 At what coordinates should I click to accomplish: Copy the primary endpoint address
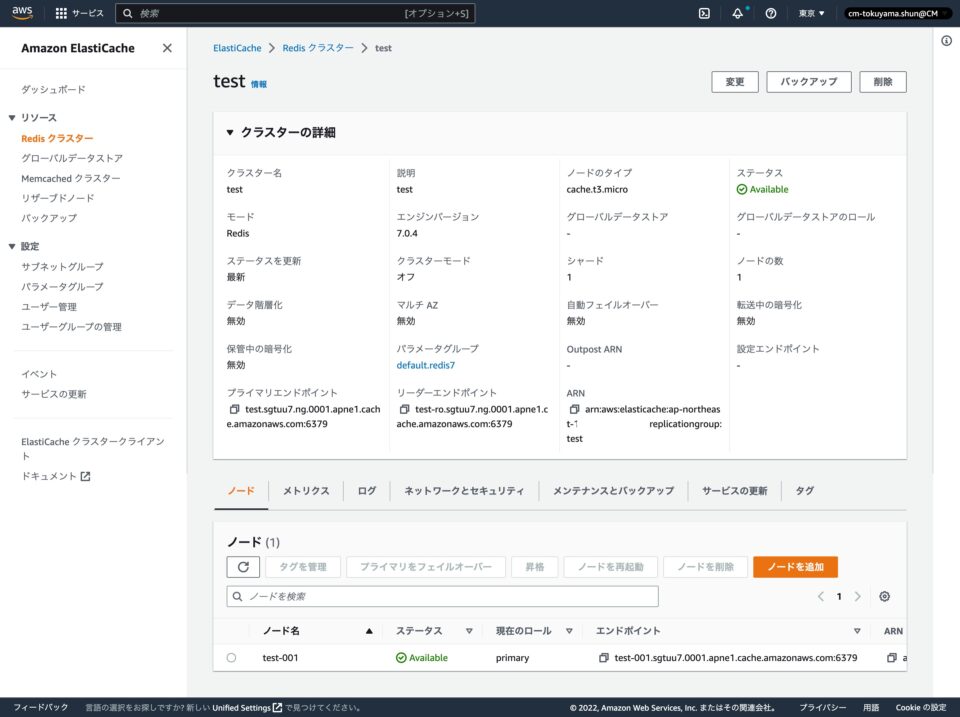click(x=234, y=409)
